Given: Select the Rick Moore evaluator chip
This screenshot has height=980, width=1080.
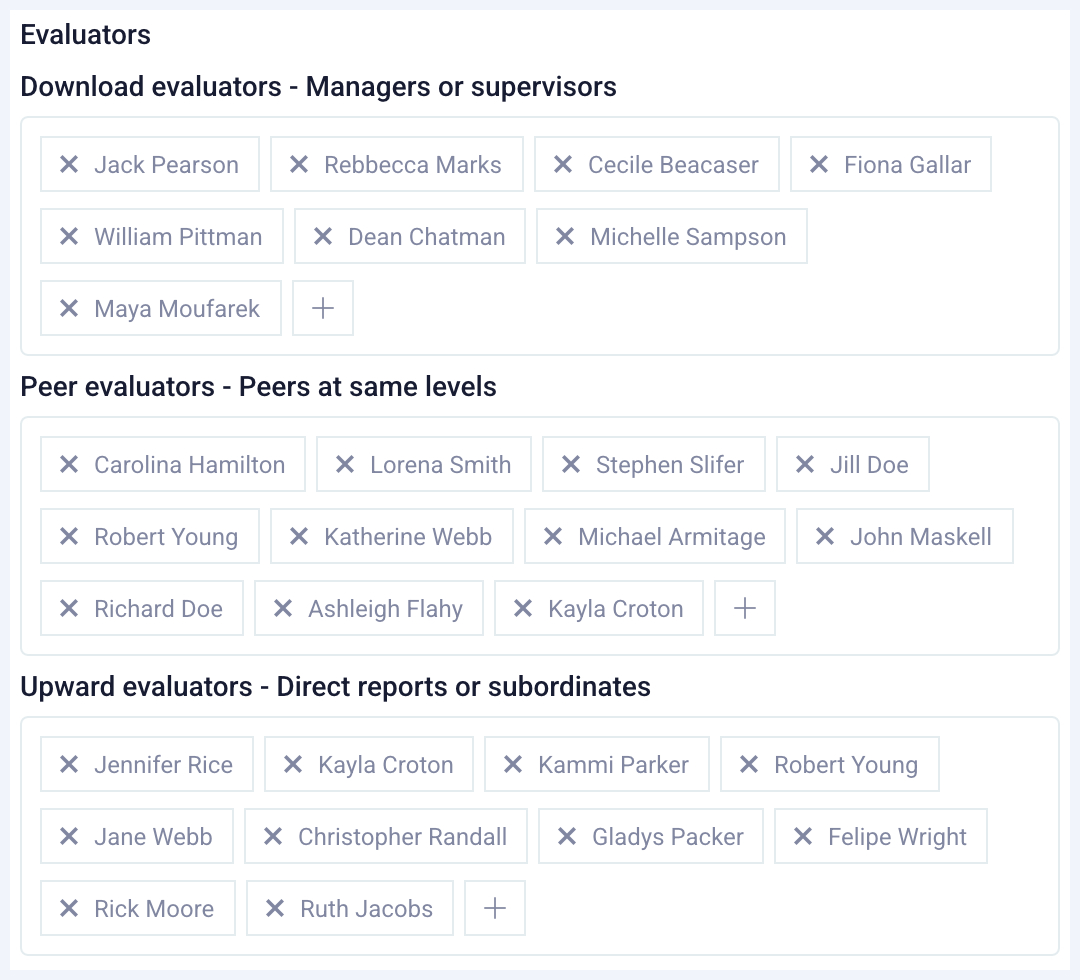Looking at the screenshot, I should click(137, 908).
